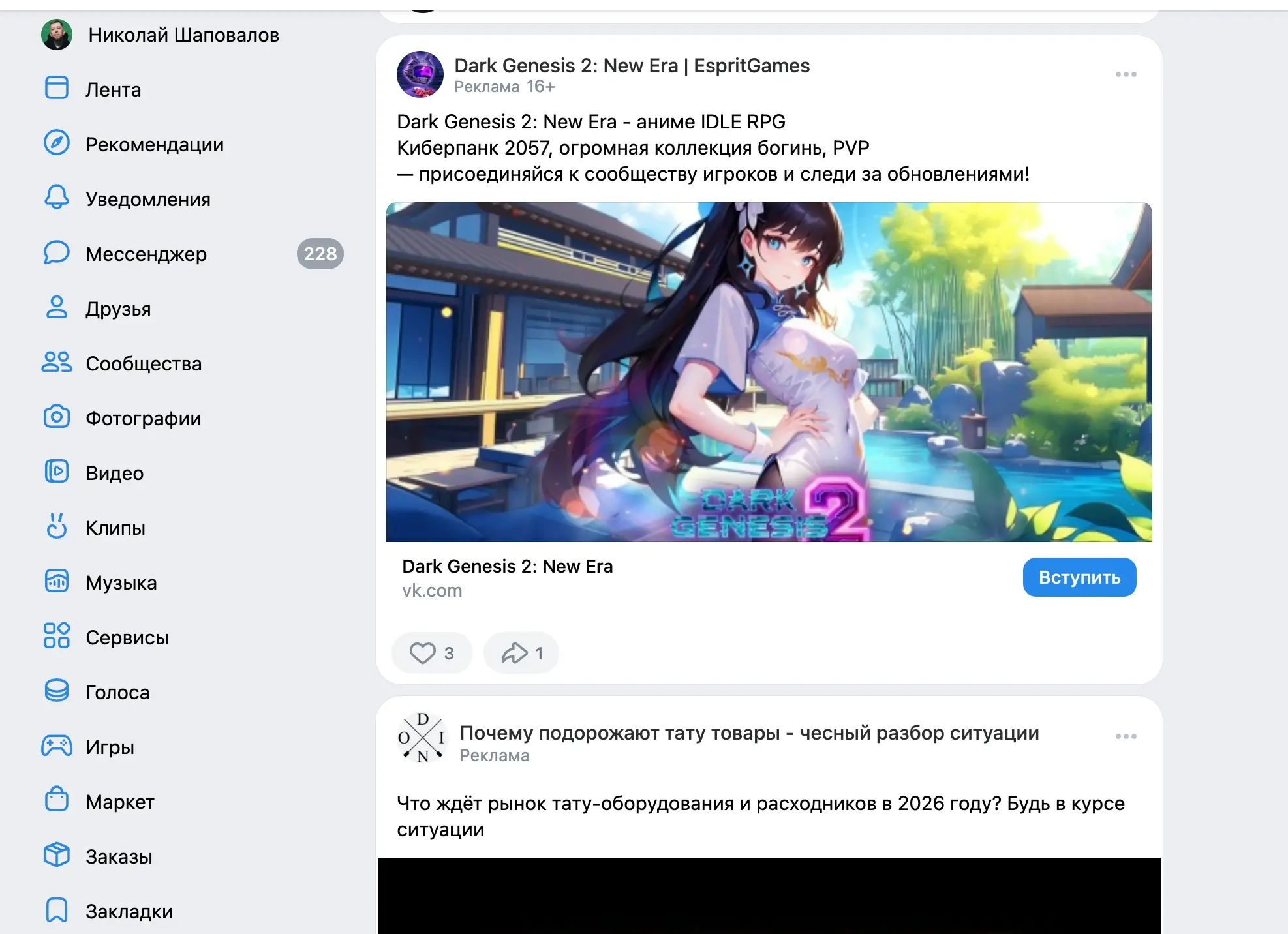Open Сервисы menu item
Screen dimensions: 1288x934
pyautogui.click(x=127, y=637)
